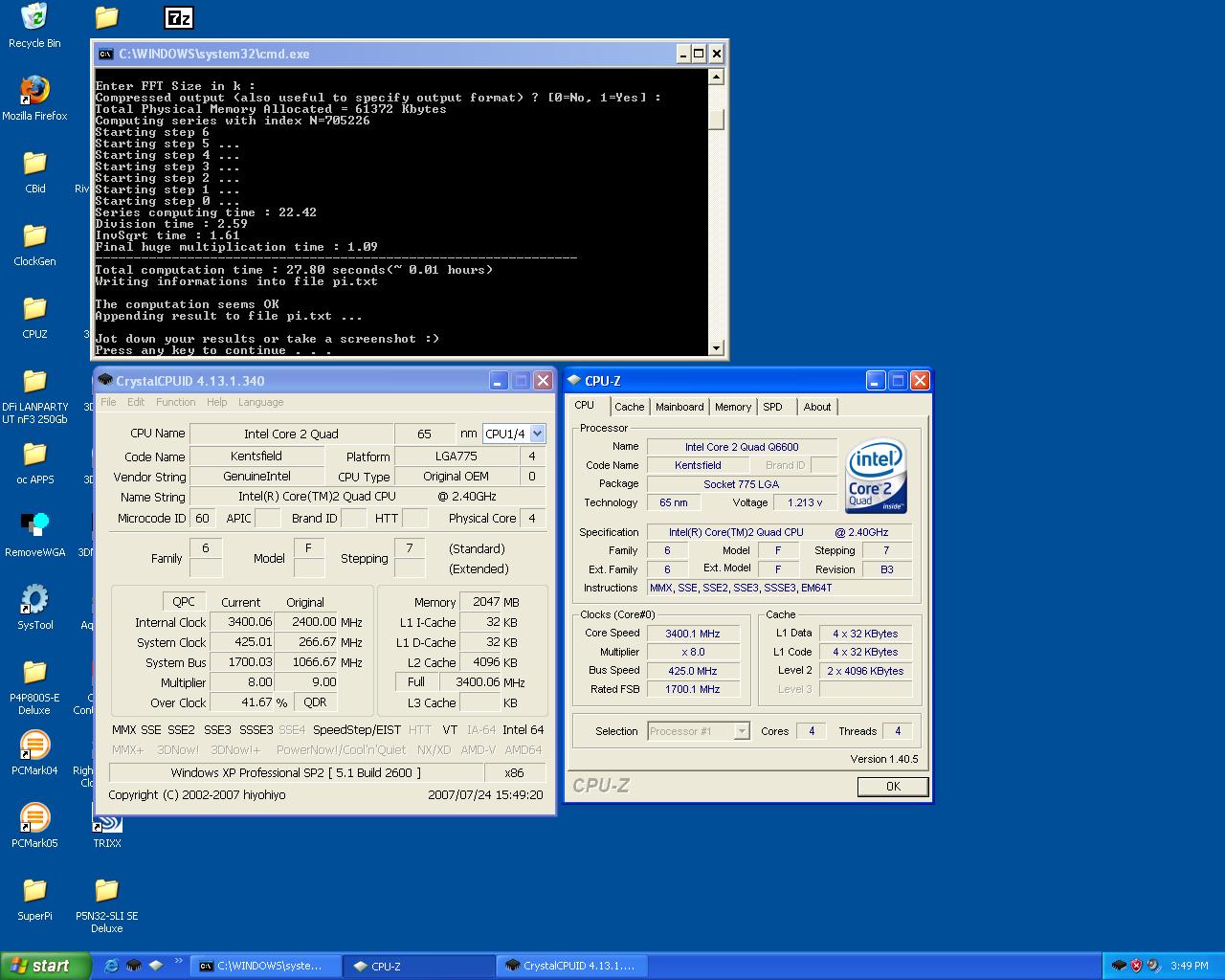Click the Full button in CrystalCPUID
Screen dimensions: 1225x980
[416, 682]
